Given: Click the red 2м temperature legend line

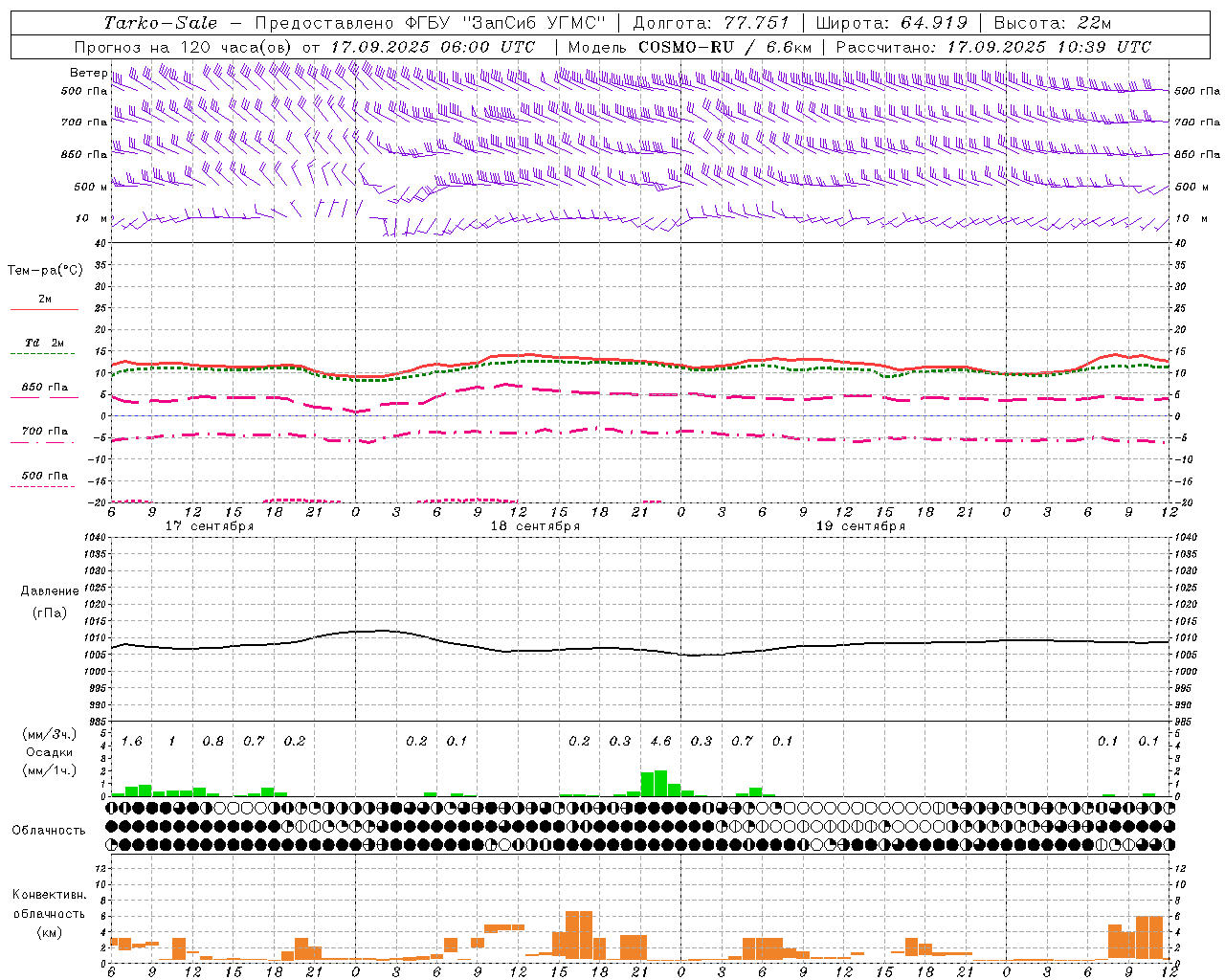Looking at the screenshot, I should pyautogui.click(x=44, y=309).
